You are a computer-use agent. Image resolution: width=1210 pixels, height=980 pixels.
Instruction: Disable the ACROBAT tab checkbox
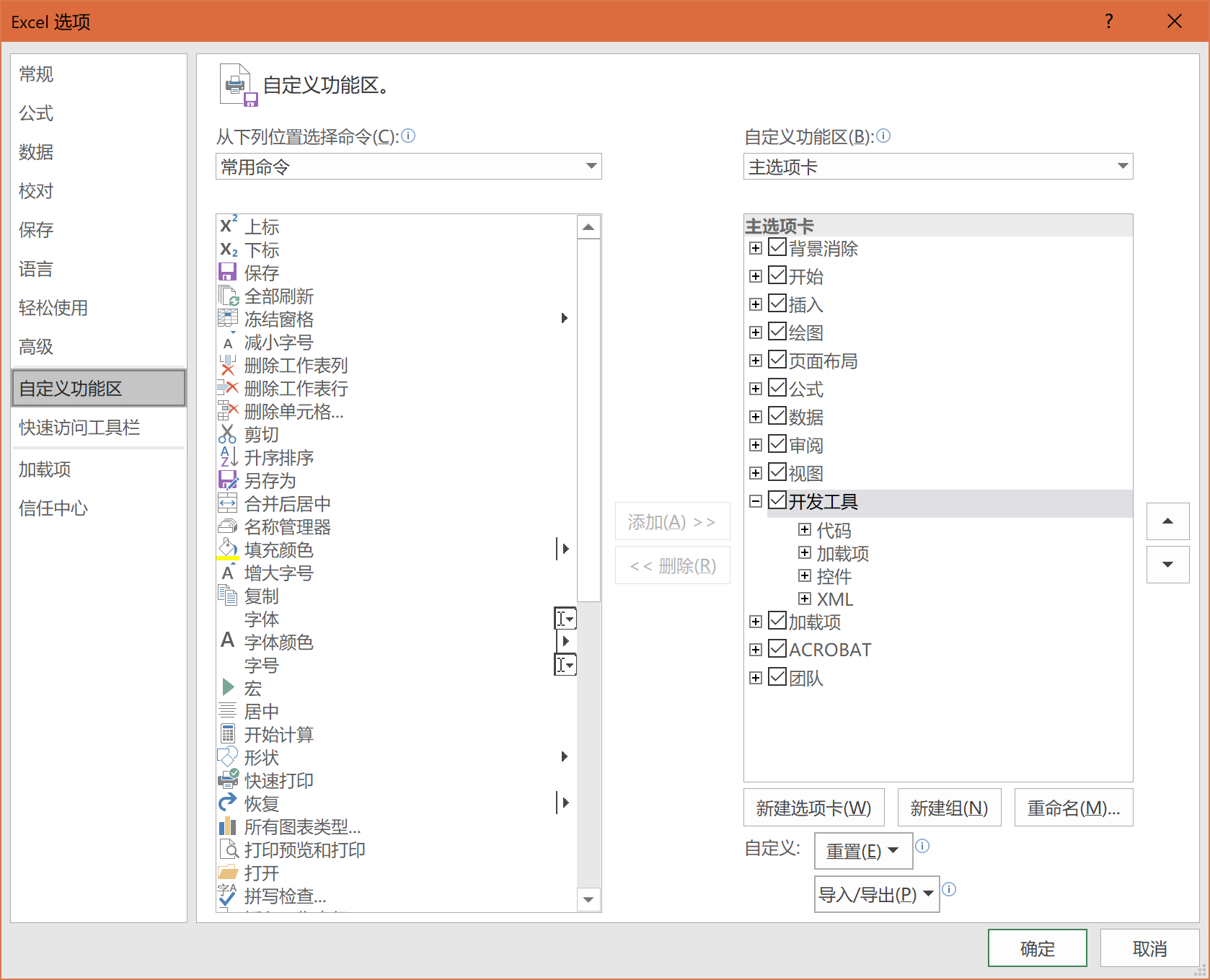[x=777, y=649]
